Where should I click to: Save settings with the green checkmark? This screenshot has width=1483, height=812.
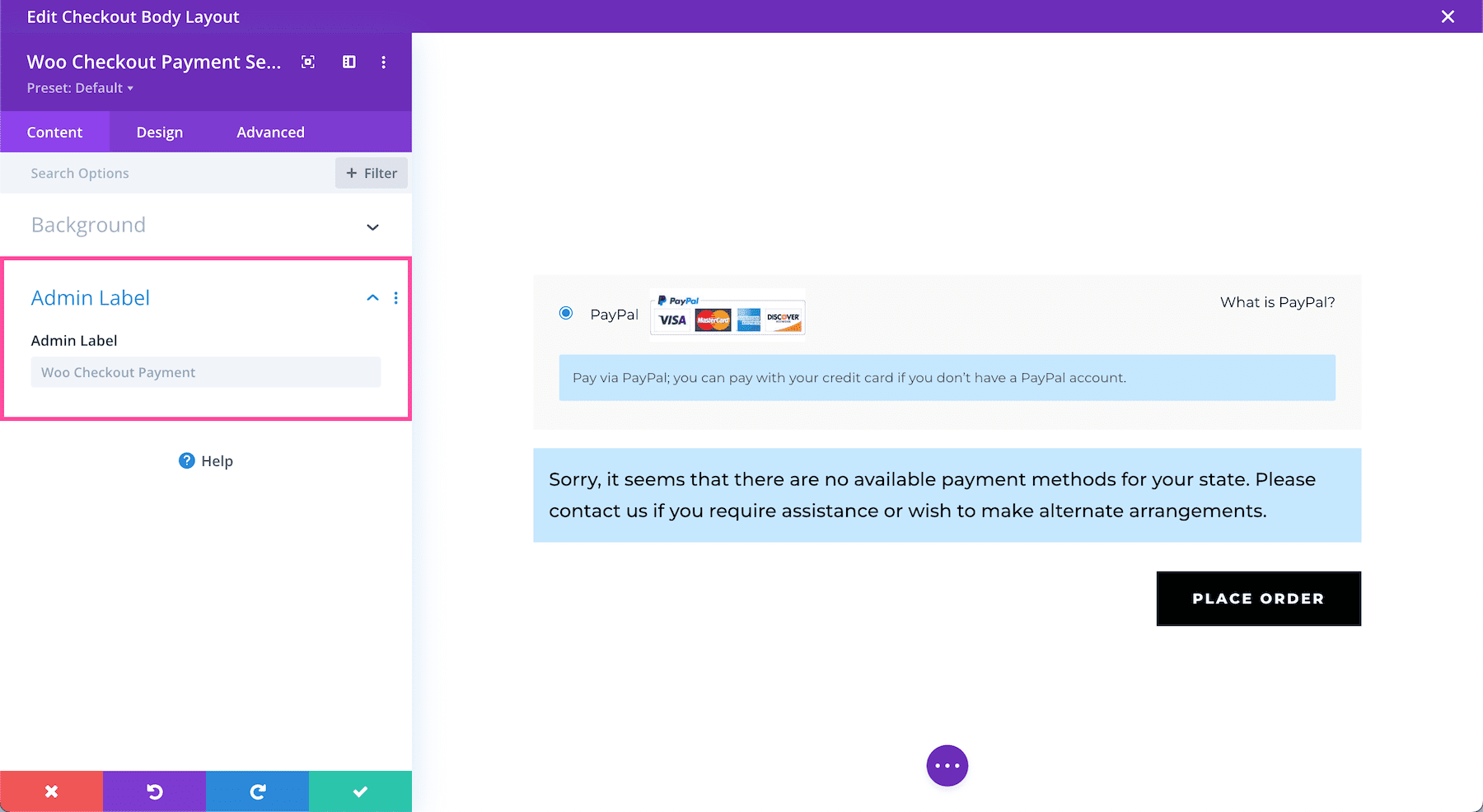360,791
